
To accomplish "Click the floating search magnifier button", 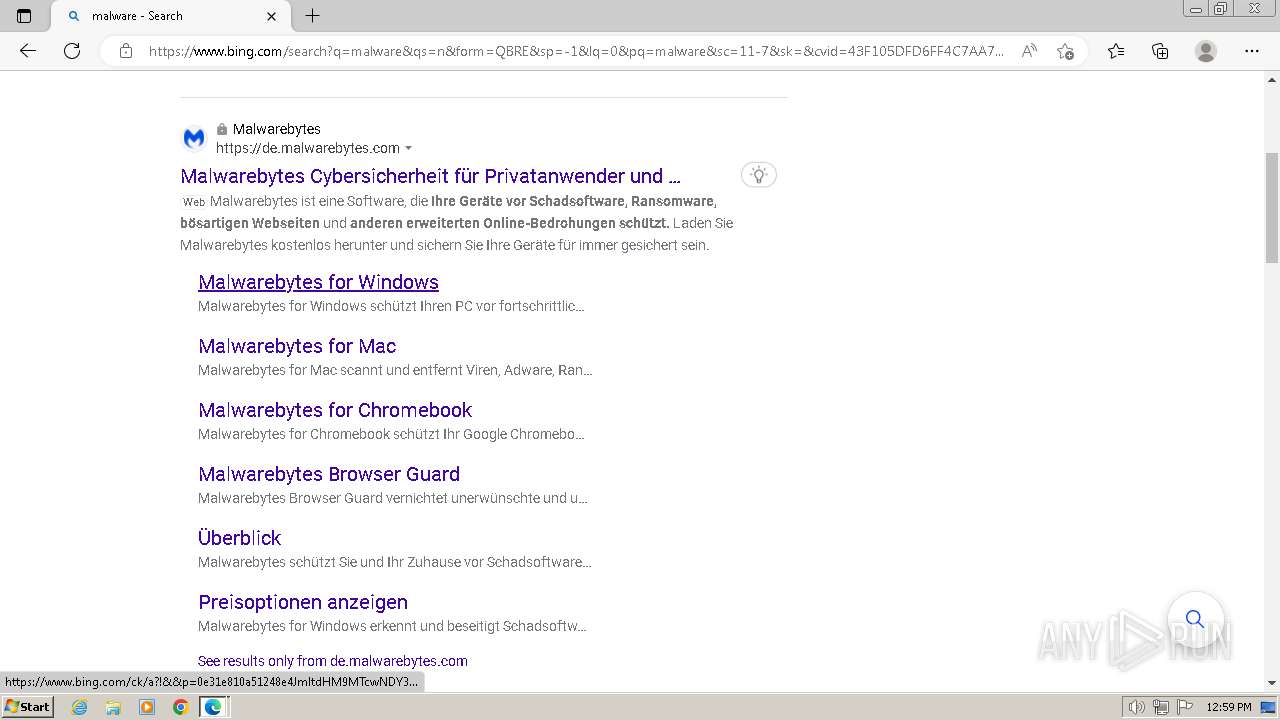I will coord(1195,619).
